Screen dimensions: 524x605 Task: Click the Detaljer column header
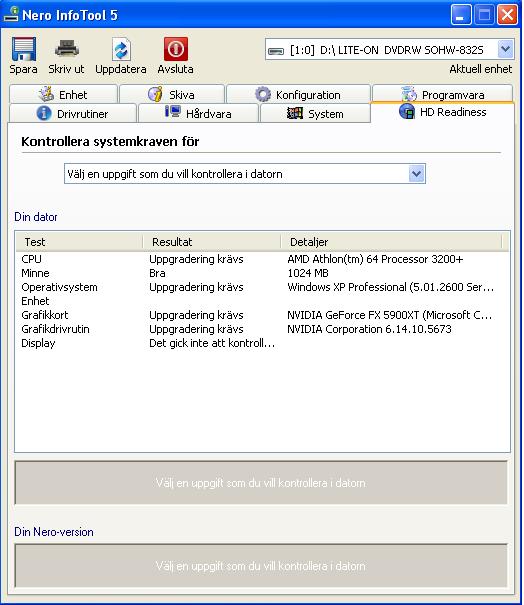pyautogui.click(x=391, y=242)
